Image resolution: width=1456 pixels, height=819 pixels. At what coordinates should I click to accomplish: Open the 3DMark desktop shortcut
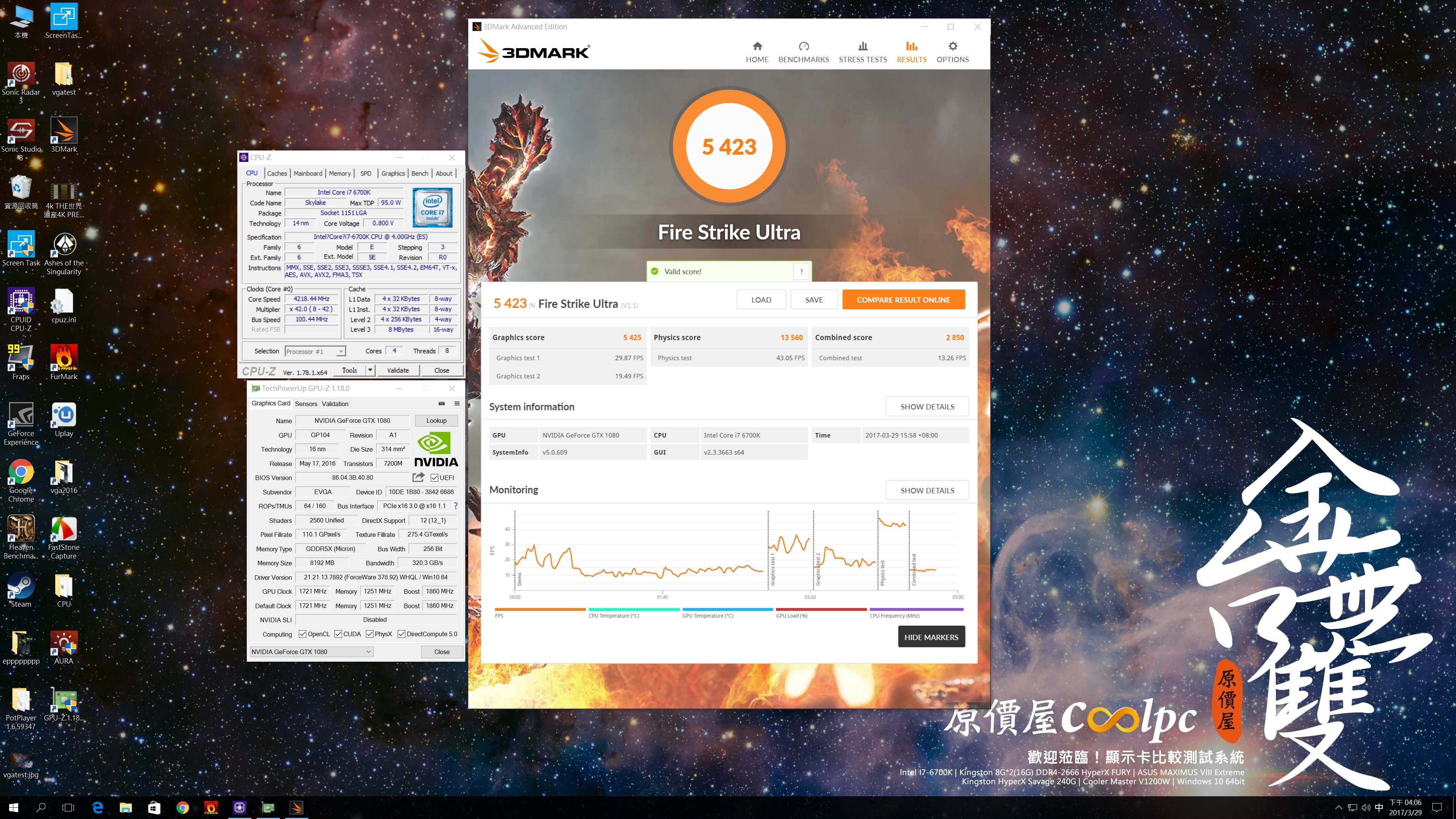click(64, 135)
